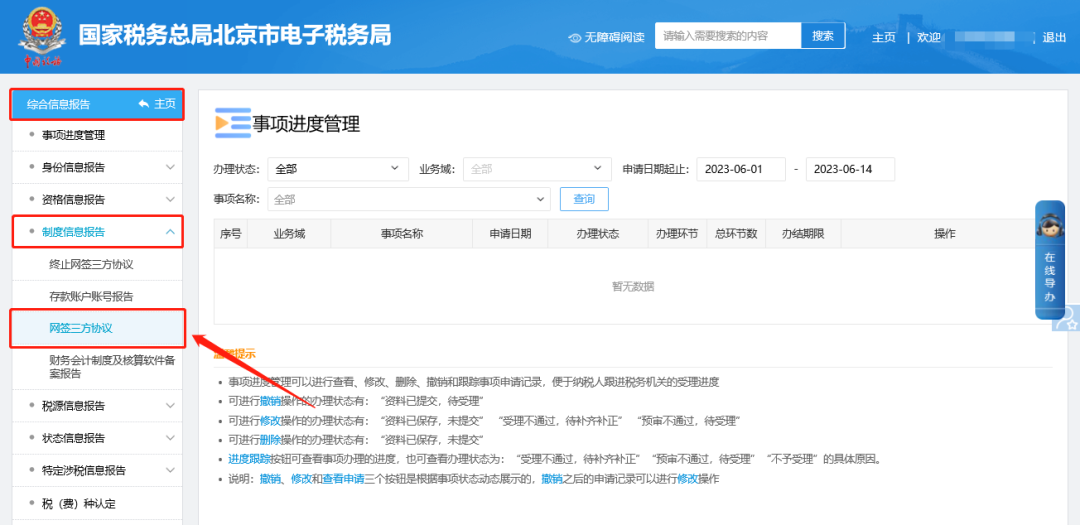Click the 办结期限 column header
This screenshot has width=1080, height=525.
(803, 234)
